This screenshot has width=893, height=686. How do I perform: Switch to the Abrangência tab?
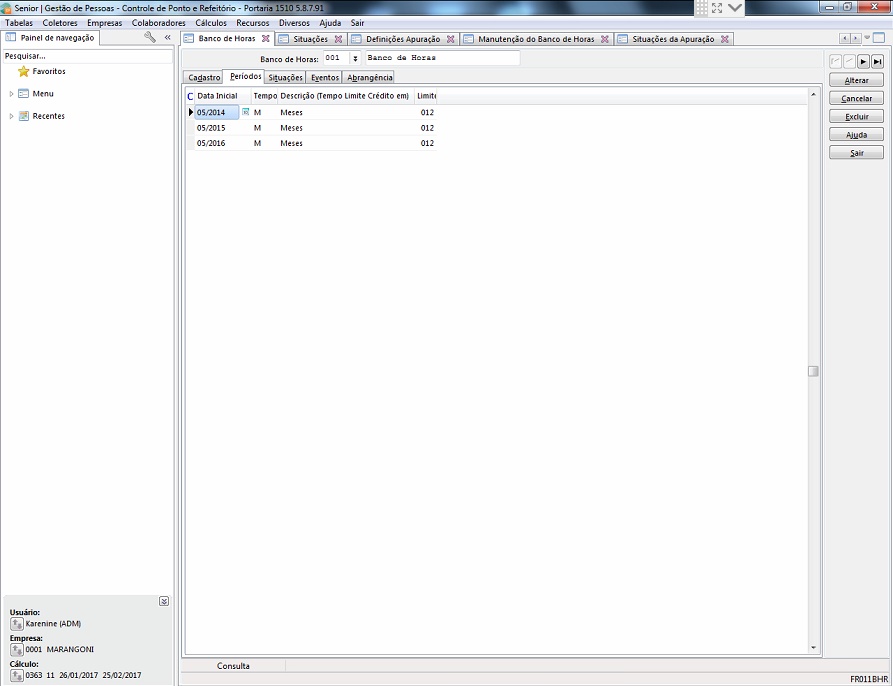369,77
